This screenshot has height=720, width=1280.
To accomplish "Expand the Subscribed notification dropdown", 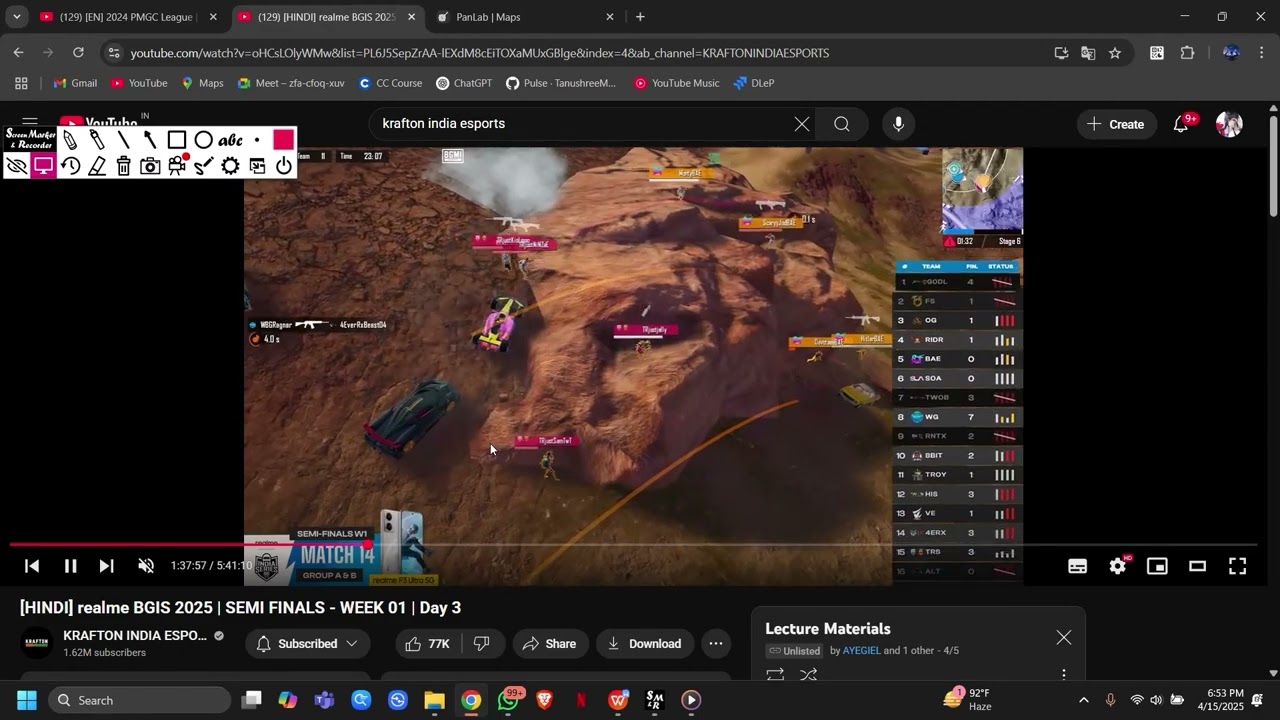I will [307, 644].
